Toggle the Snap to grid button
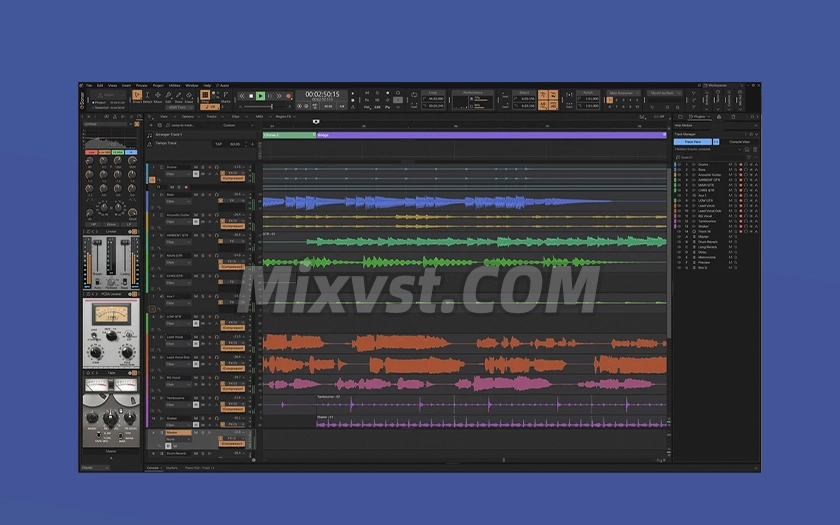 point(205,95)
